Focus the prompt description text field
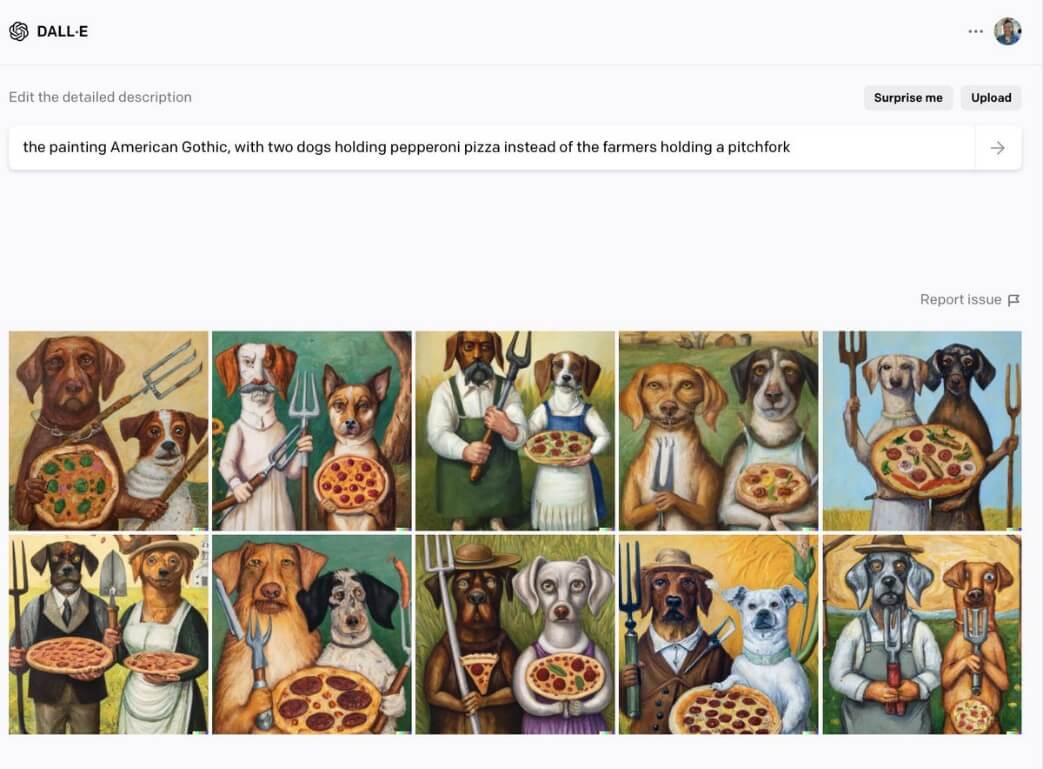Image resolution: width=1043 pixels, height=769 pixels. 492,148
